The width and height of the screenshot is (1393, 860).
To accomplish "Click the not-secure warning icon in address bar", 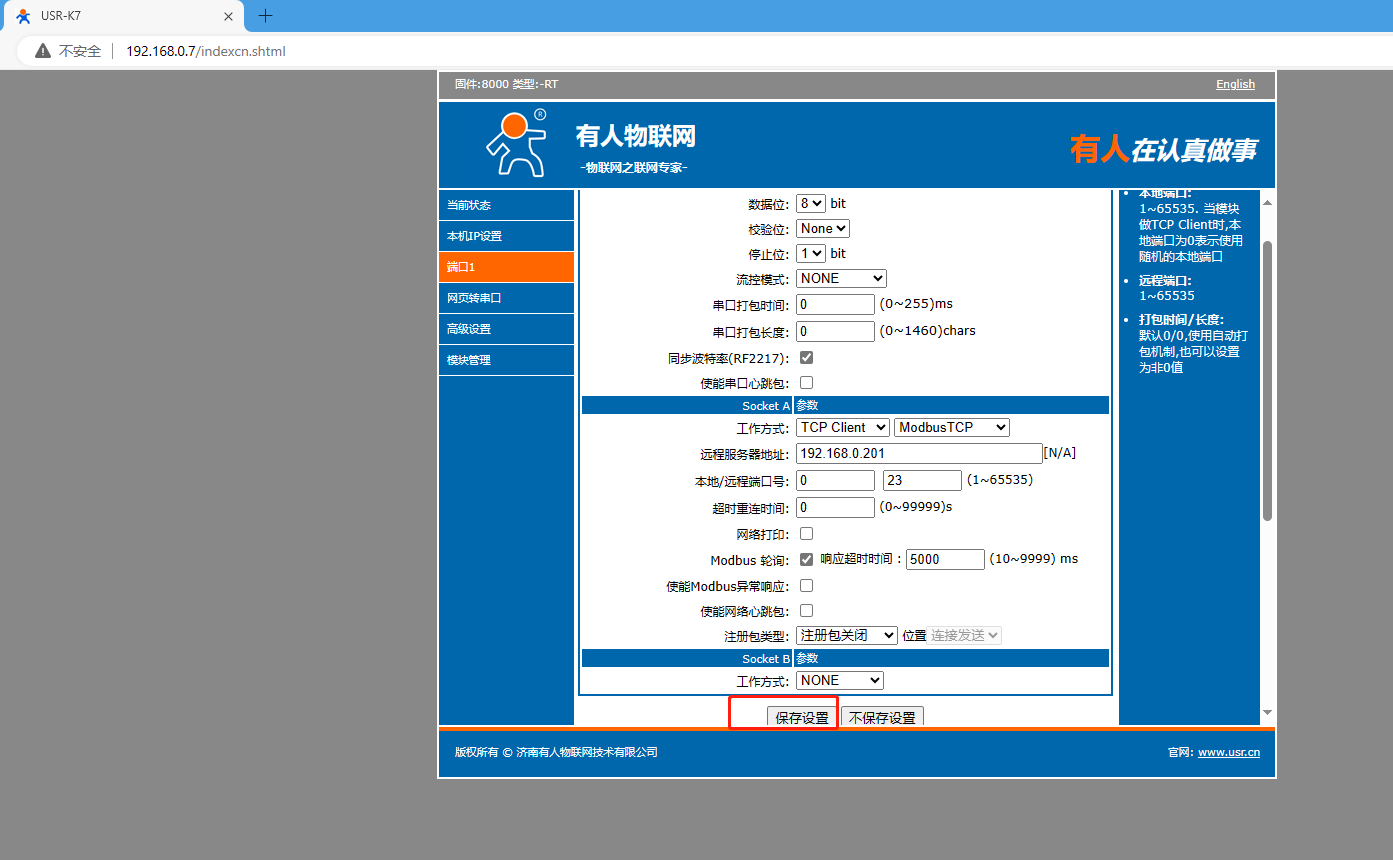I will click(43, 51).
